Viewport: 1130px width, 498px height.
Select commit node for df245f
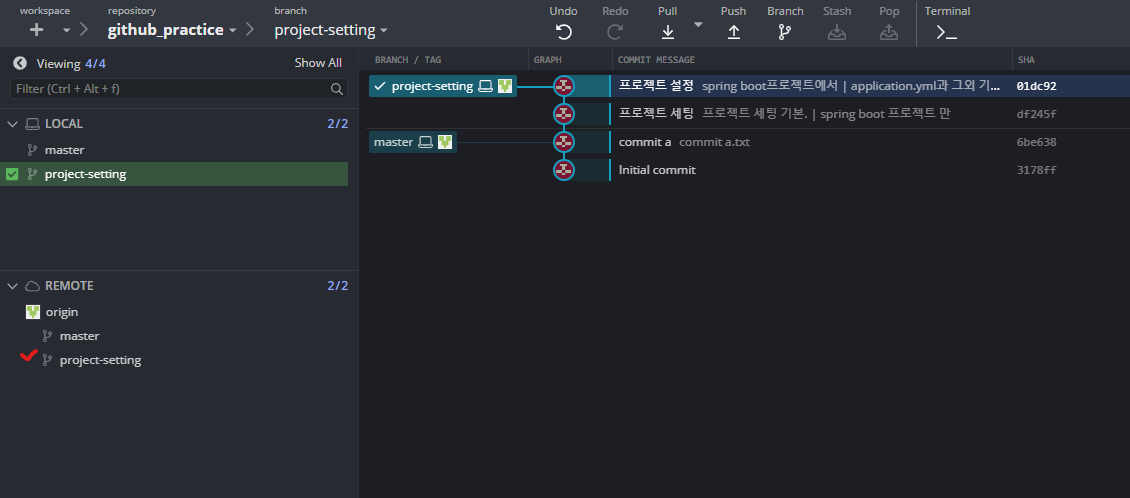tap(564, 114)
